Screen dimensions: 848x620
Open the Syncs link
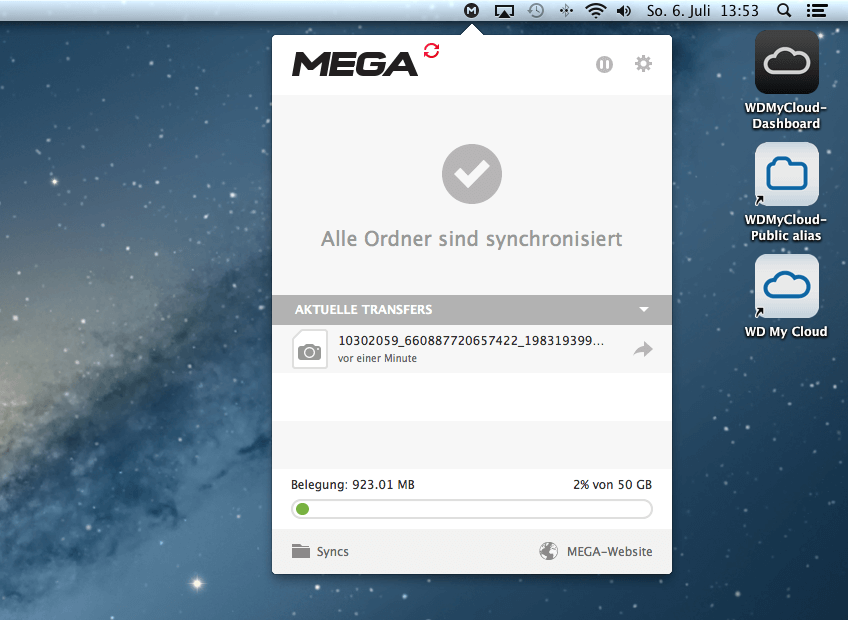(333, 551)
